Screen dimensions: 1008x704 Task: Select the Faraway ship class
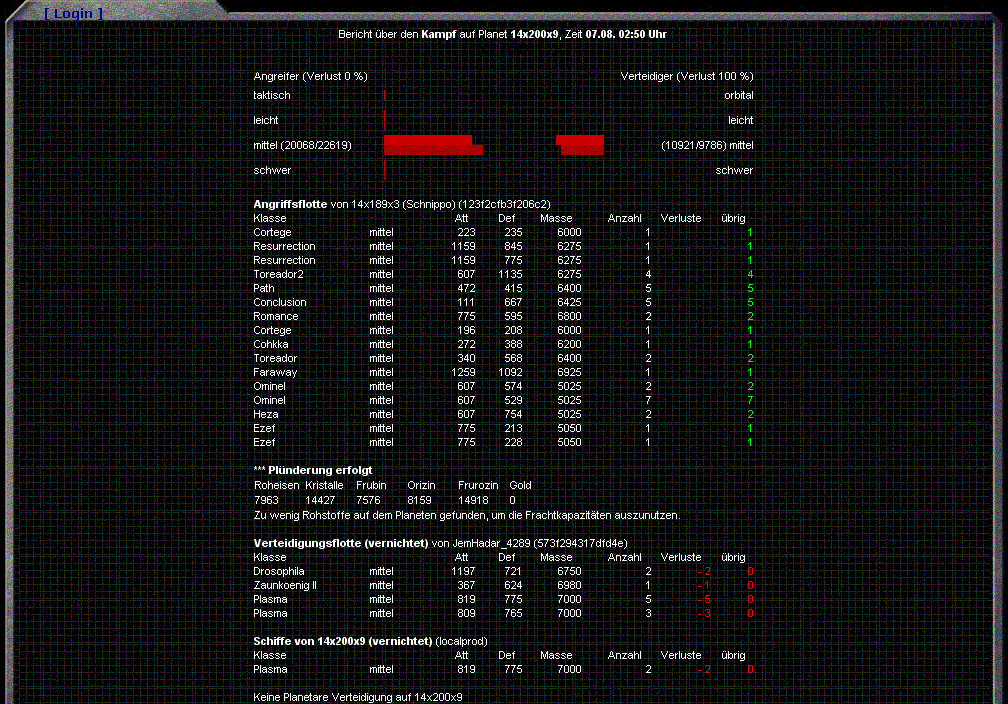click(x=275, y=372)
